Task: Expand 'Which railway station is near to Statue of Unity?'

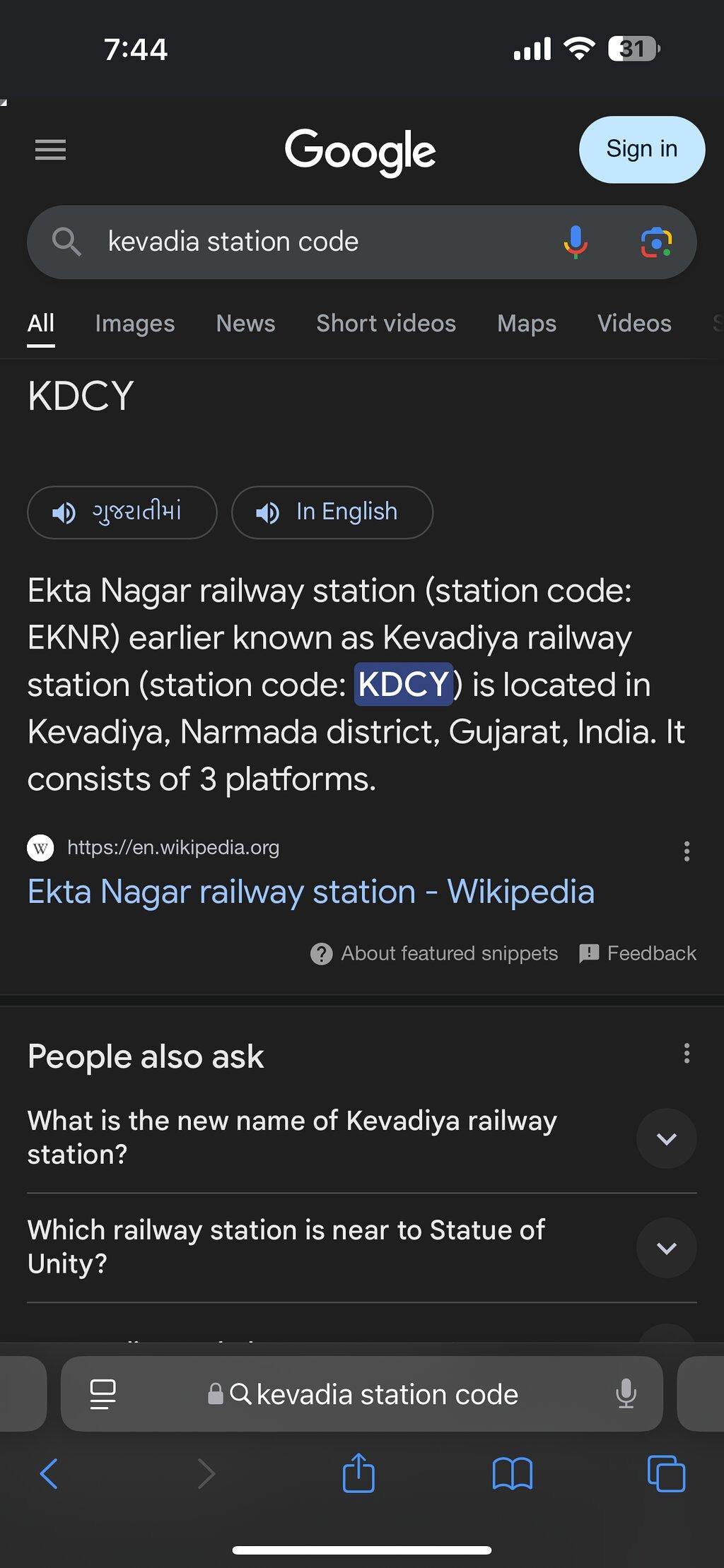Action: [x=666, y=1248]
